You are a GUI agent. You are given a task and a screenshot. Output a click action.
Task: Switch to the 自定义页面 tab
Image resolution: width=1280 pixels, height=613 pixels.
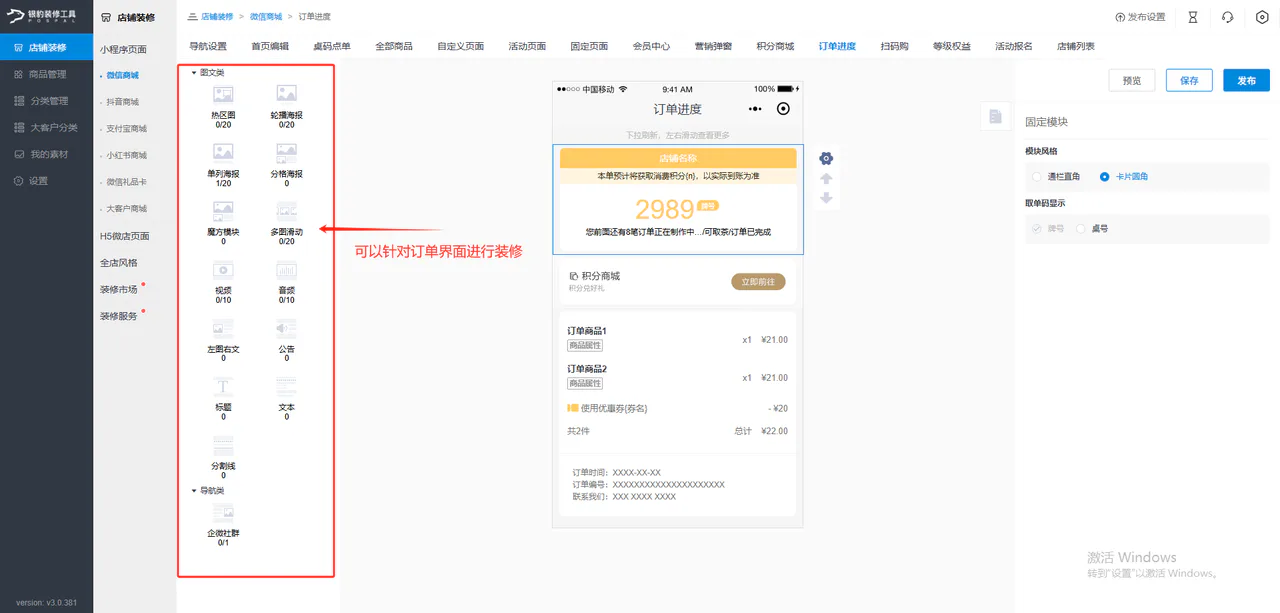(x=460, y=46)
